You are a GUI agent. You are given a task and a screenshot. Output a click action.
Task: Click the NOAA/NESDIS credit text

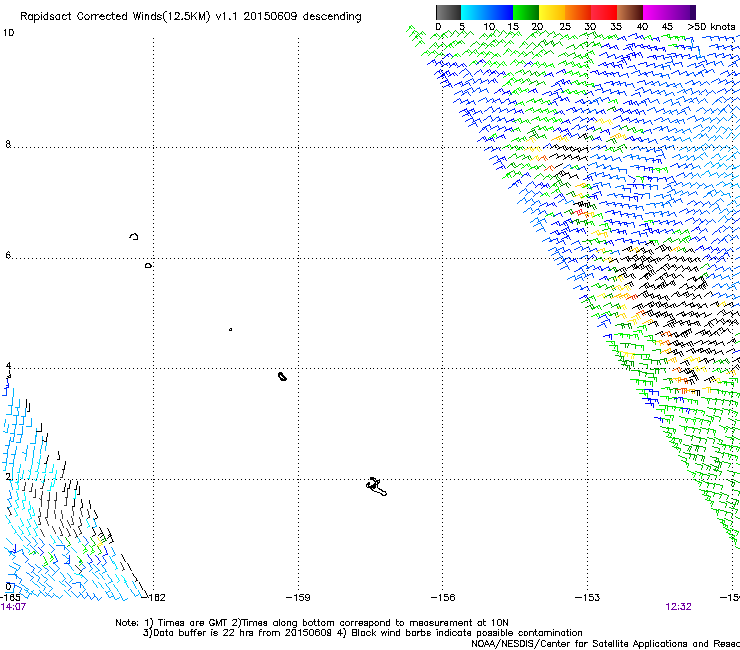(x=605, y=643)
